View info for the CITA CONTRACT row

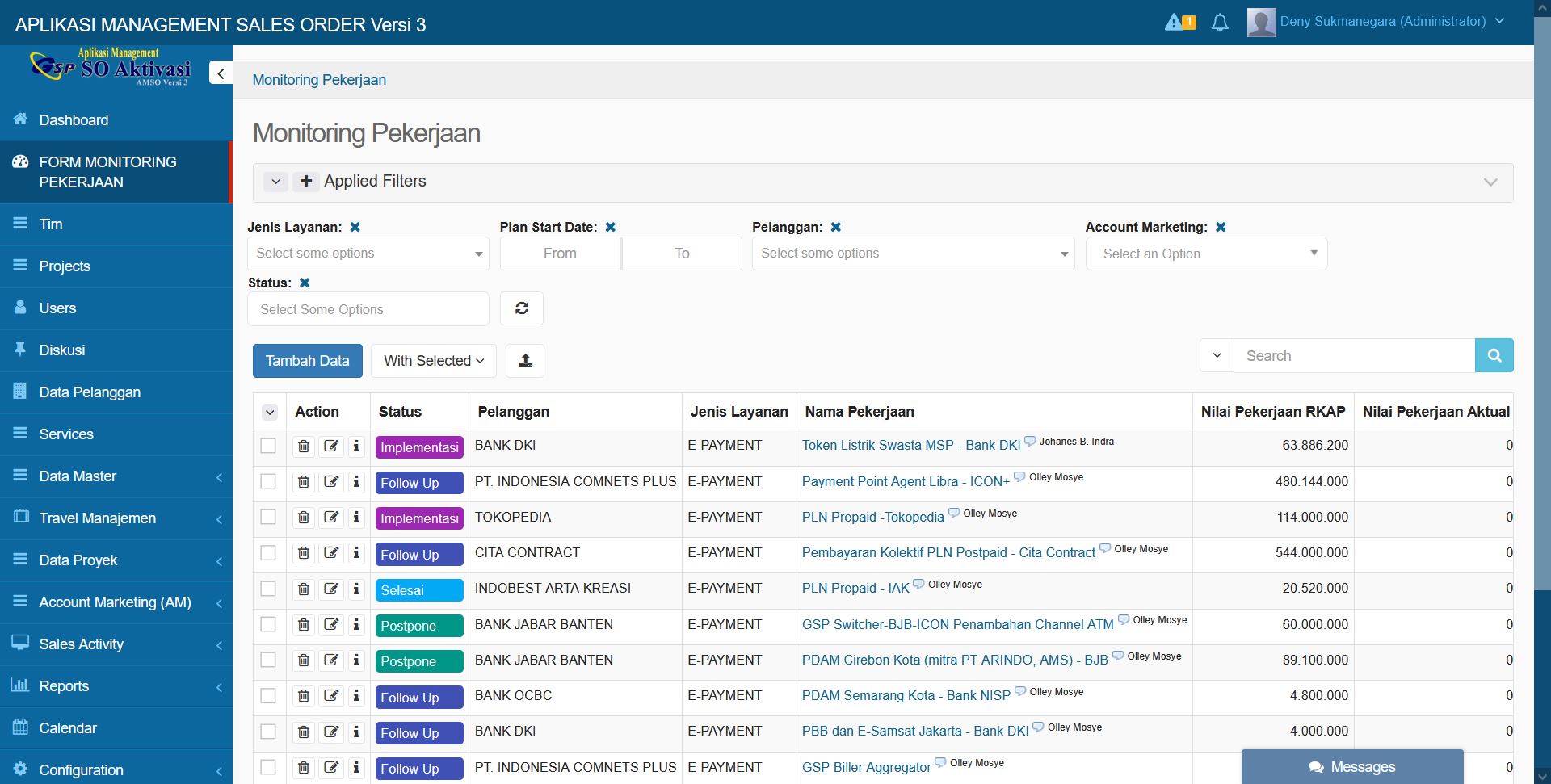(x=356, y=553)
